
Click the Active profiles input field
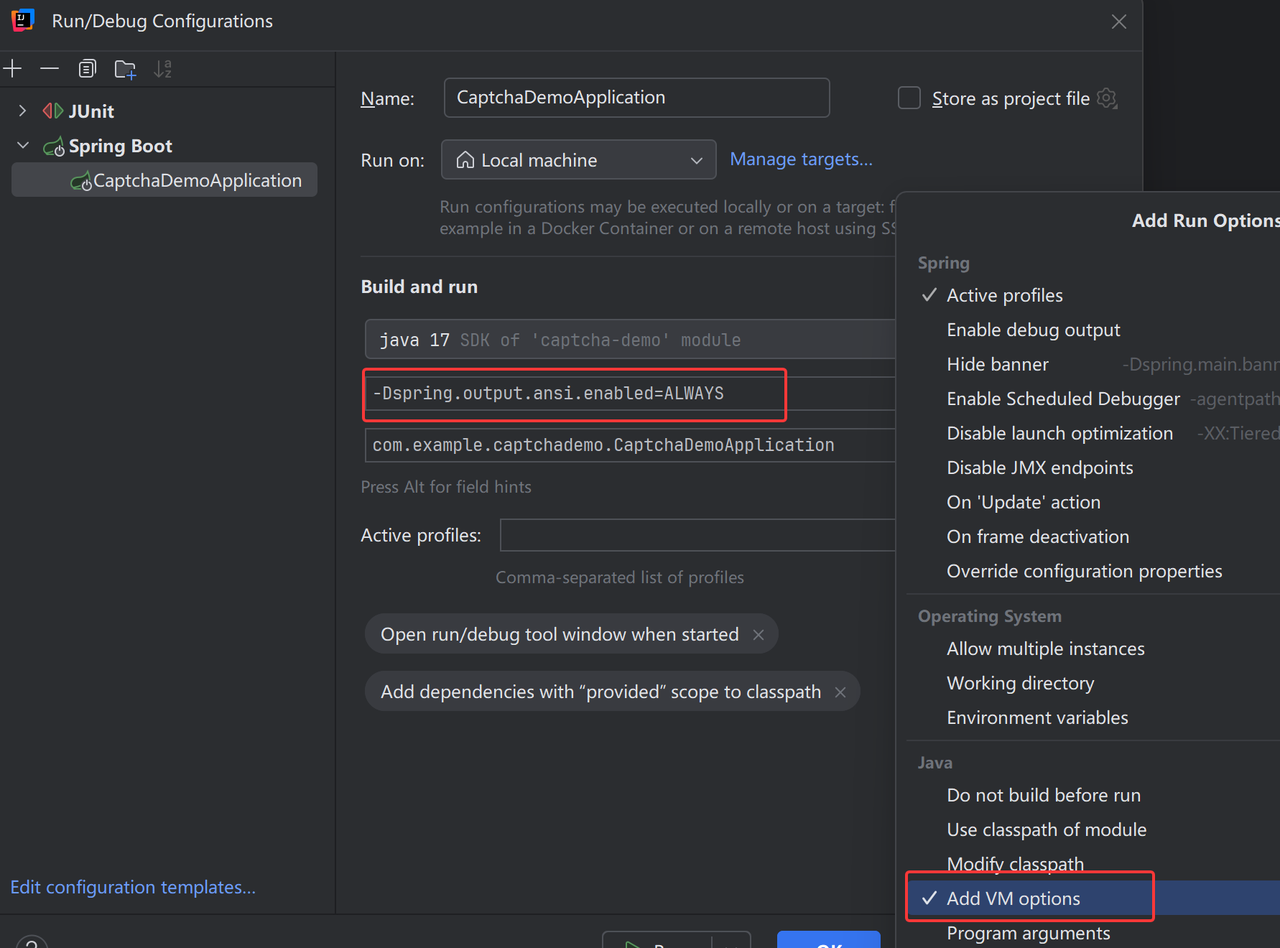tap(697, 535)
